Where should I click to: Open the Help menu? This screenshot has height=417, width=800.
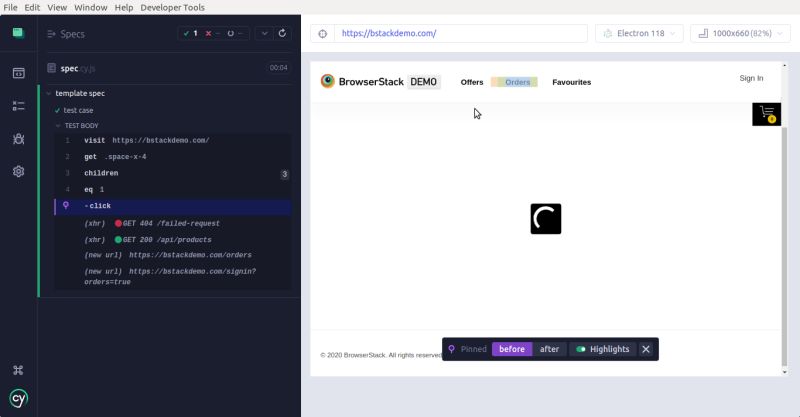[x=123, y=7]
